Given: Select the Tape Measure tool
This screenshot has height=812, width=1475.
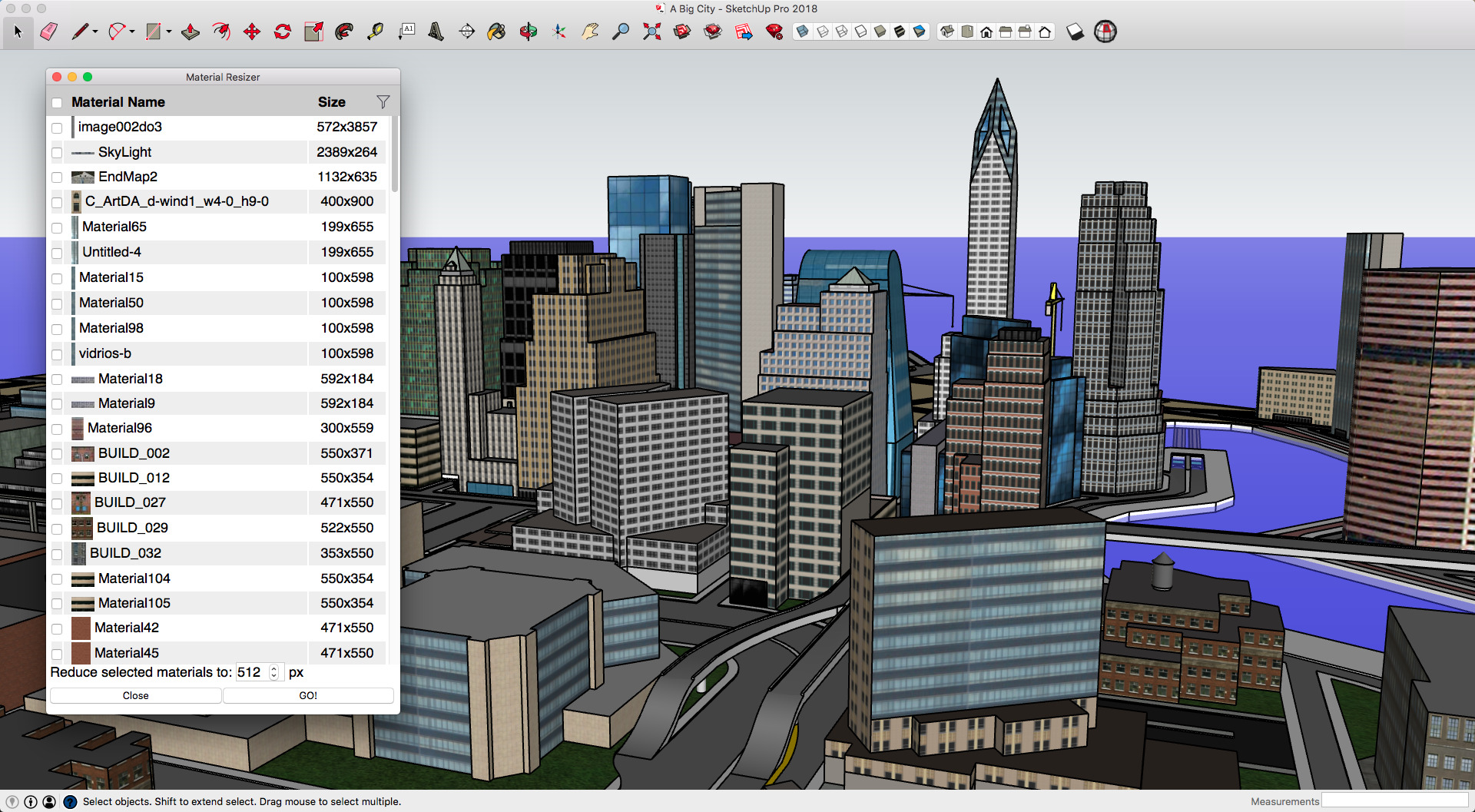Looking at the screenshot, I should point(375,31).
